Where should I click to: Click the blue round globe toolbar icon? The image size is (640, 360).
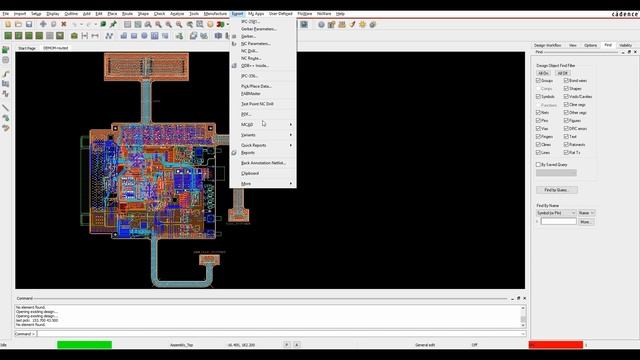click(322, 24)
